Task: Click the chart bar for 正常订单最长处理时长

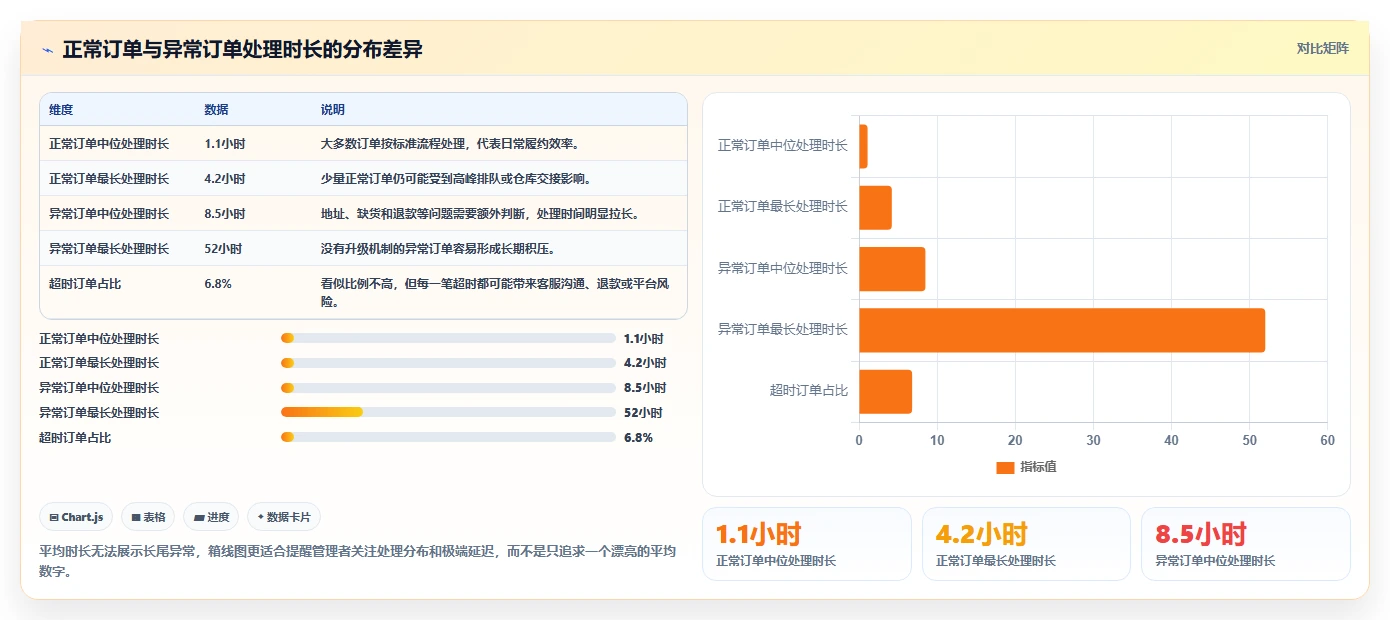Action: [x=876, y=207]
